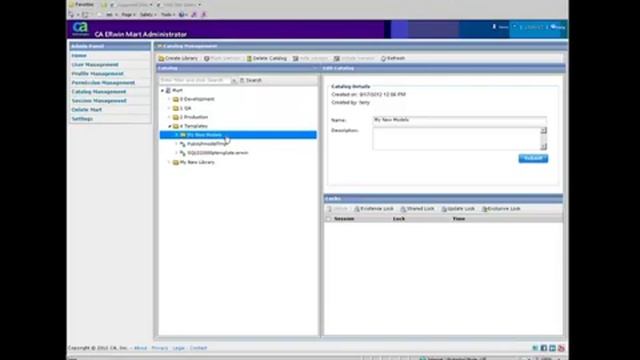Expand the My New Library folder arrow
640x360 pixels.
point(169,162)
